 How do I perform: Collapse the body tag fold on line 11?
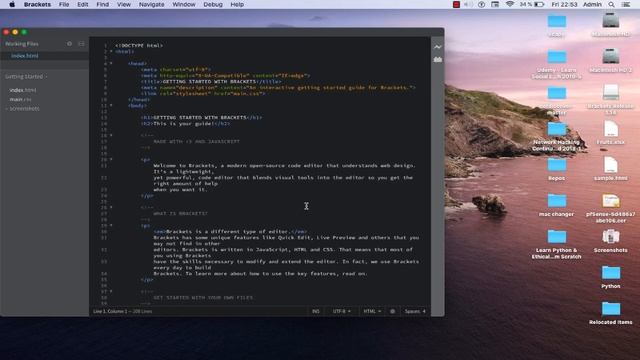pyautogui.click(x=111, y=105)
